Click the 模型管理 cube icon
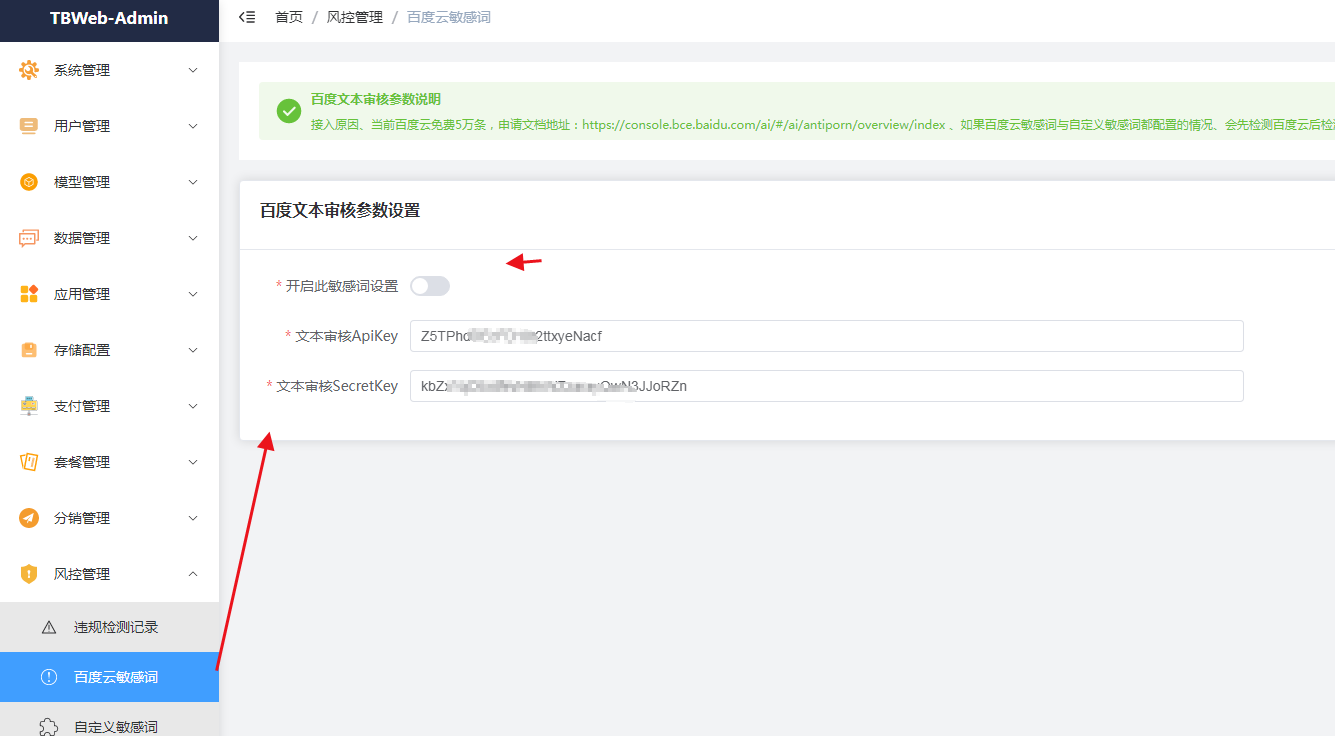The image size is (1335, 736). 29,182
